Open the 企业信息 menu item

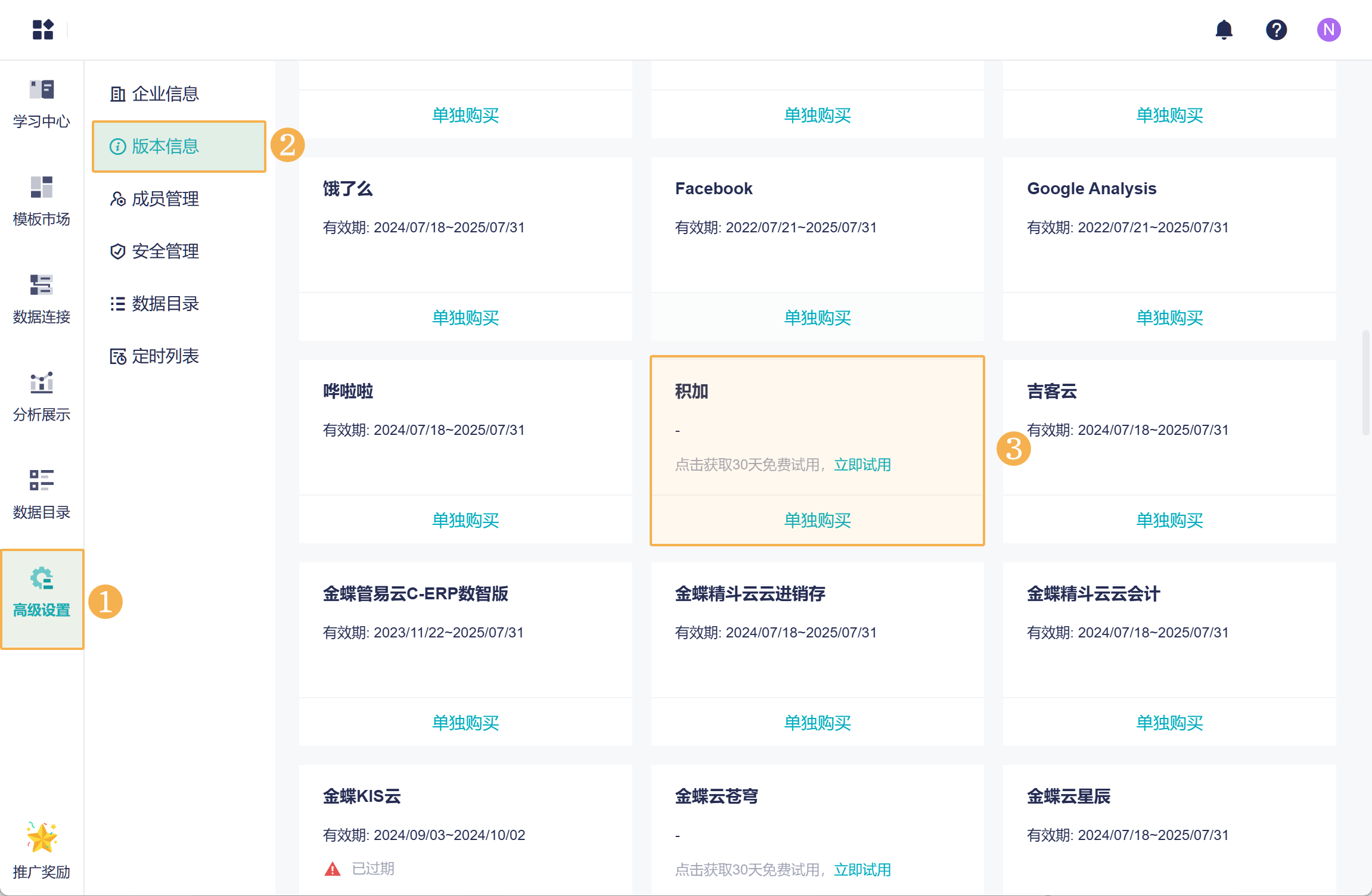(x=164, y=94)
